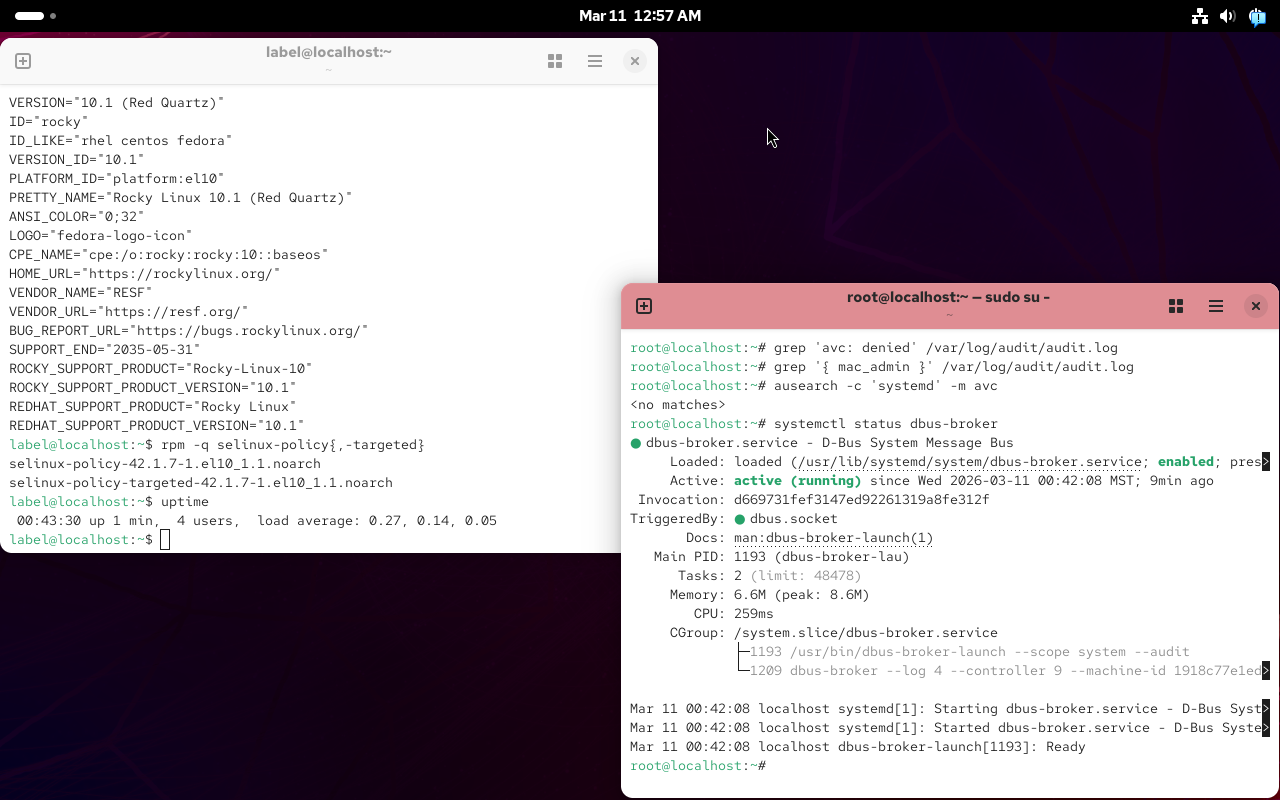This screenshot has height=800, width=1280.
Task: Click the wired network status icon
Action: [1199, 16]
